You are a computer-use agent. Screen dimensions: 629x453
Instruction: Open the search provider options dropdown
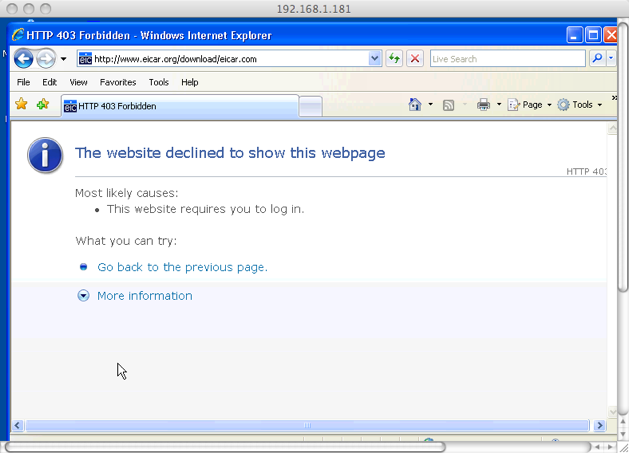tap(611, 59)
